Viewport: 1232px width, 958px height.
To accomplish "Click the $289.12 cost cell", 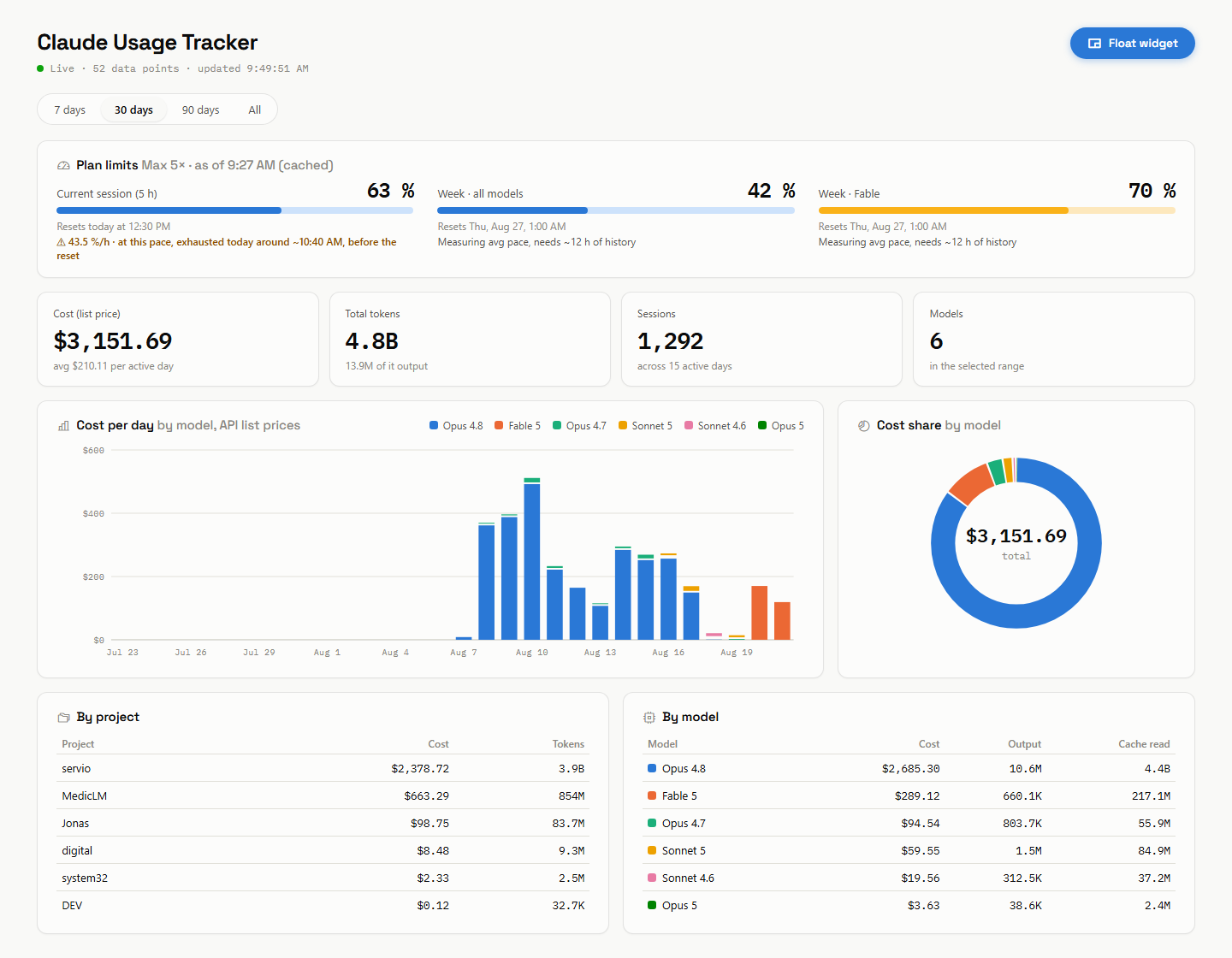I will (x=917, y=796).
